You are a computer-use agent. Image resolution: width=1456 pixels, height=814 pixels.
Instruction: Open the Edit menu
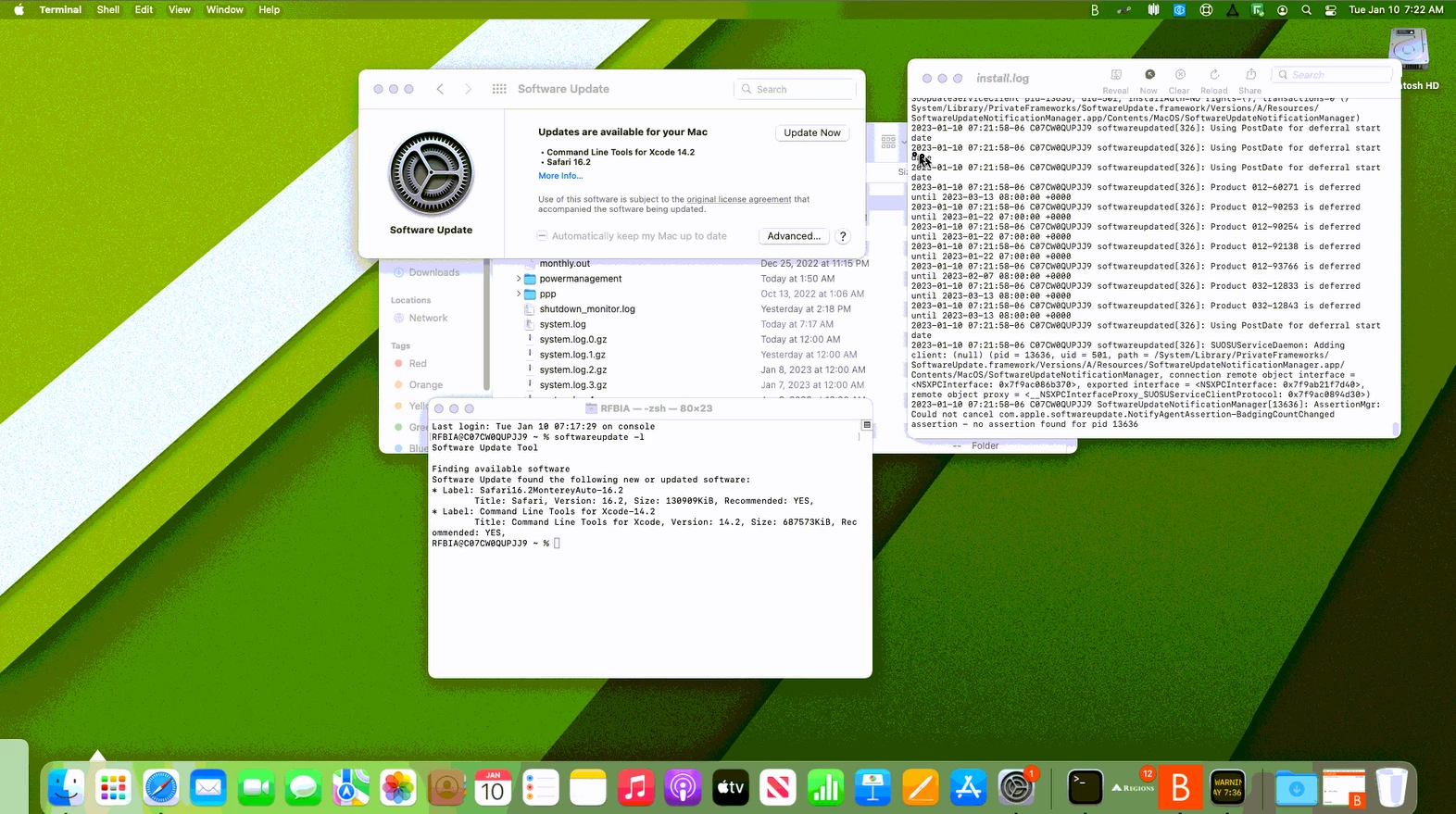(144, 9)
